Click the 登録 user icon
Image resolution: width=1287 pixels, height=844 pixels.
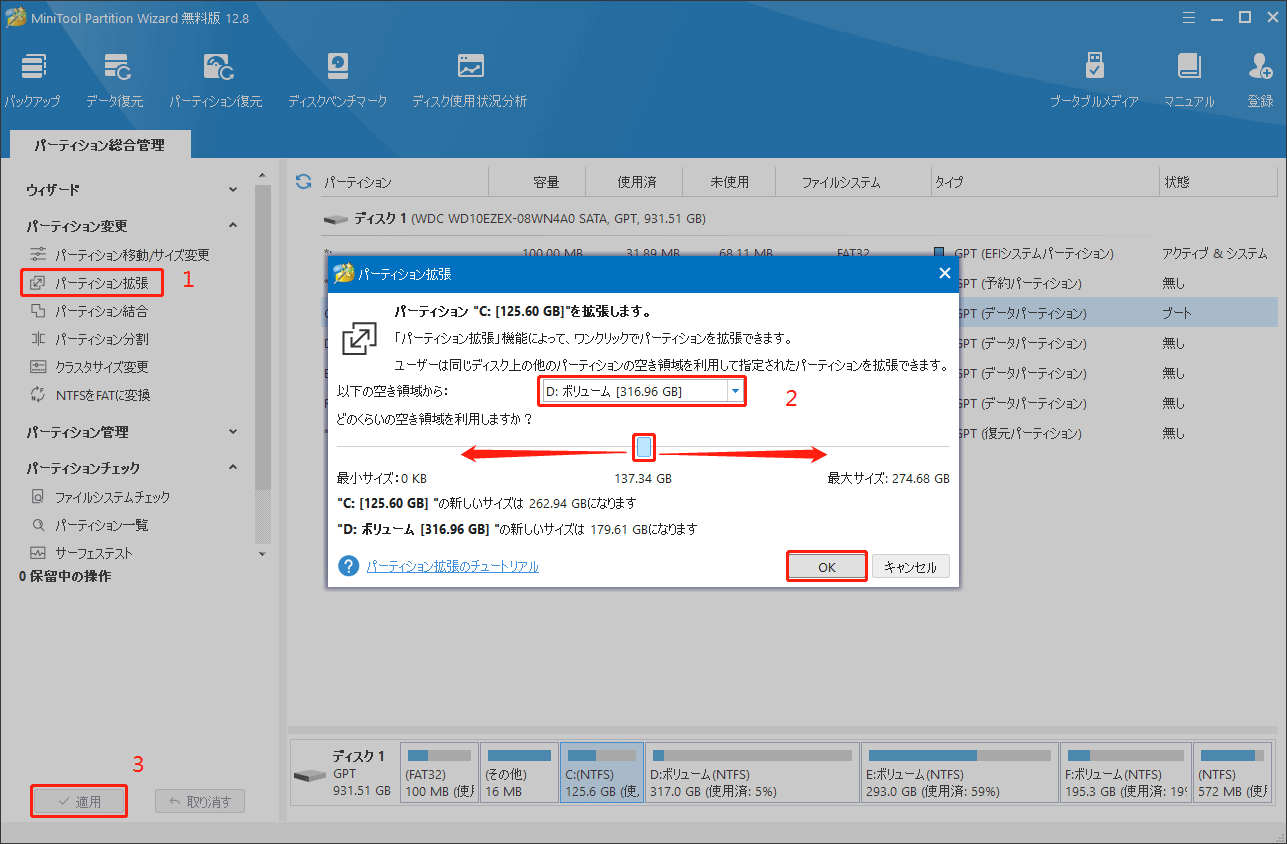pyautogui.click(x=1260, y=80)
